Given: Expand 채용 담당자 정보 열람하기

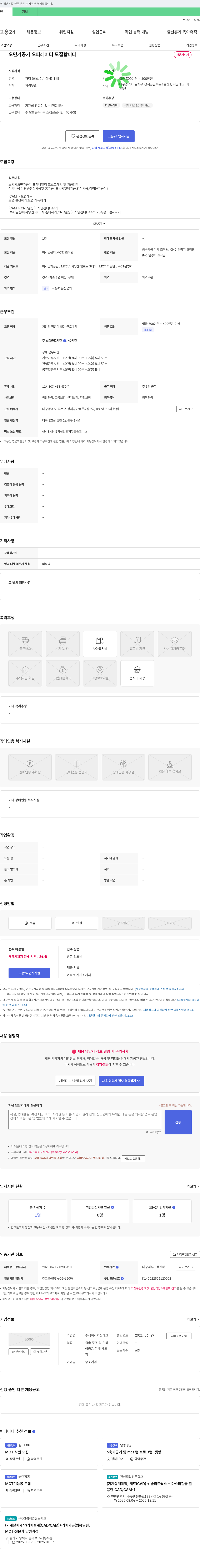Looking at the screenshot, I should point(121,1081).
